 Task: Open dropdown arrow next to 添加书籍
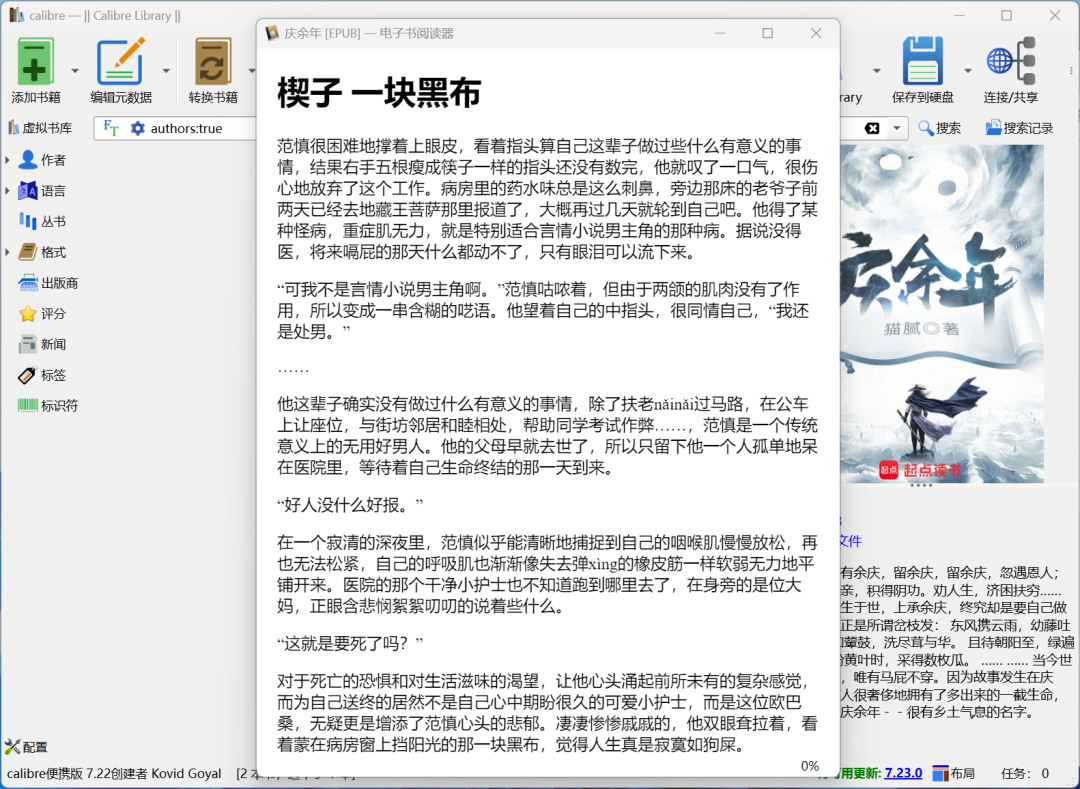tap(75, 71)
